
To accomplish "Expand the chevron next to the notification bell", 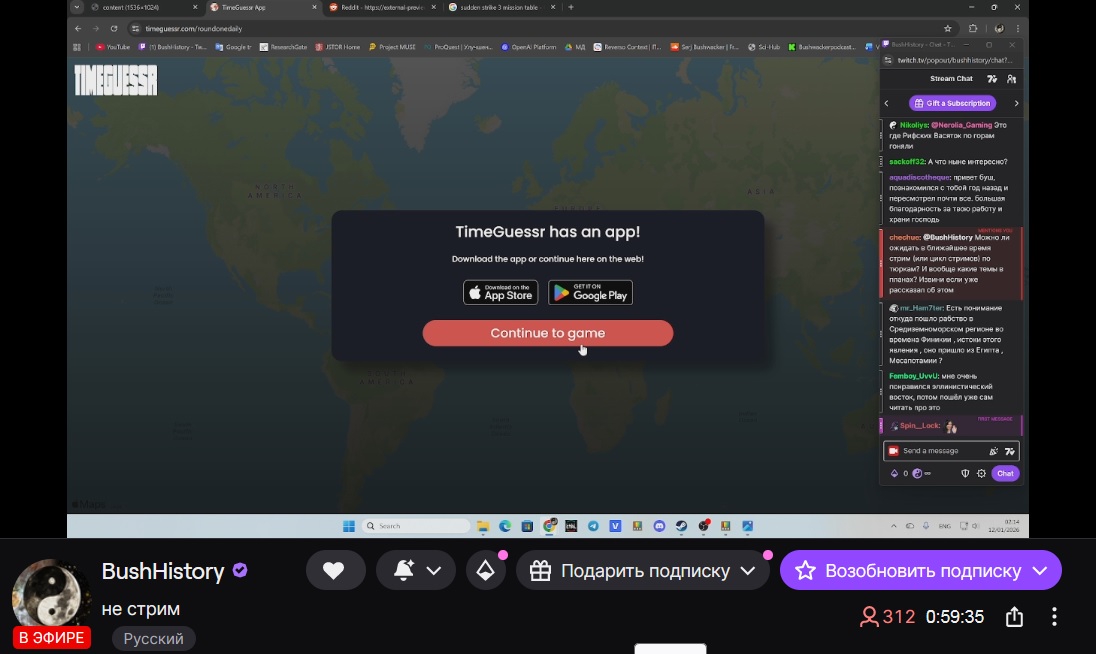I will click(434, 570).
